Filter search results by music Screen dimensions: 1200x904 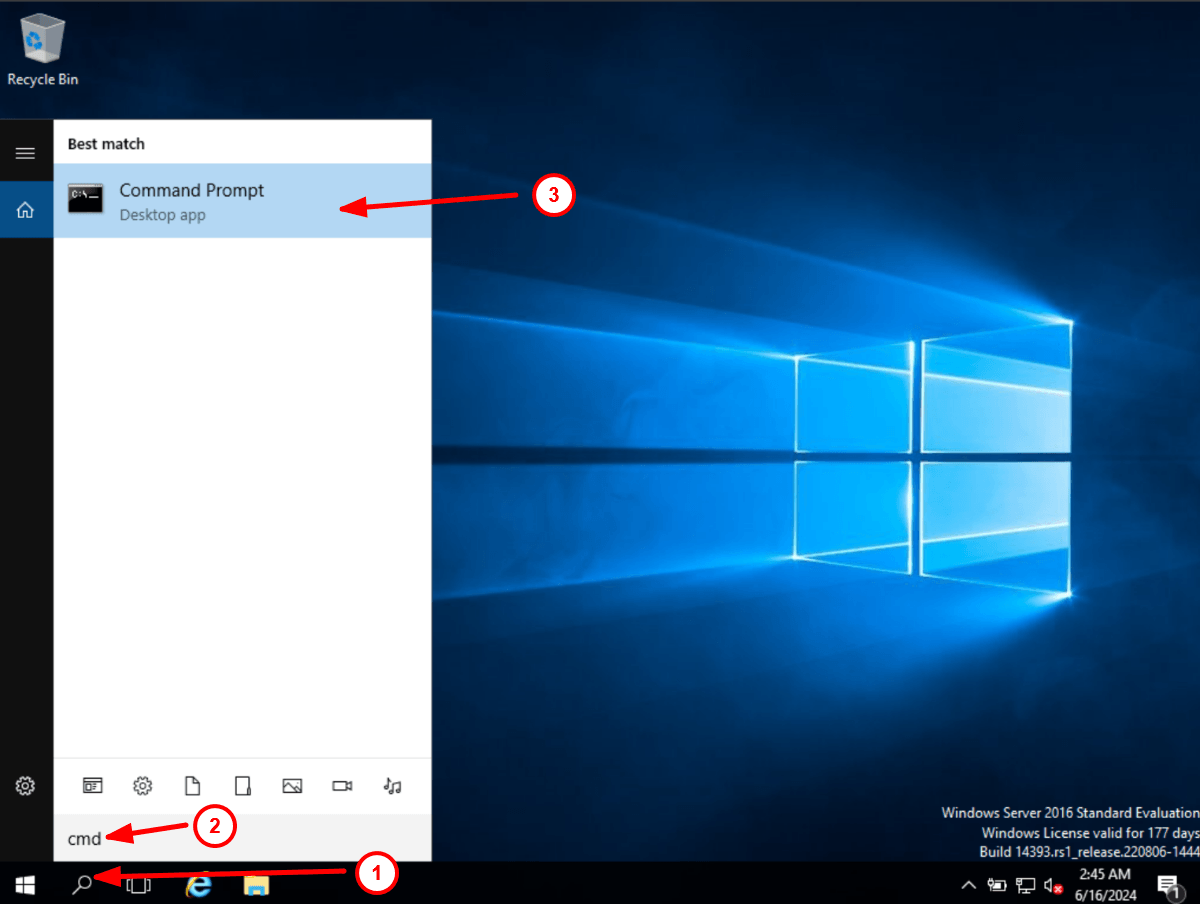[x=392, y=786]
